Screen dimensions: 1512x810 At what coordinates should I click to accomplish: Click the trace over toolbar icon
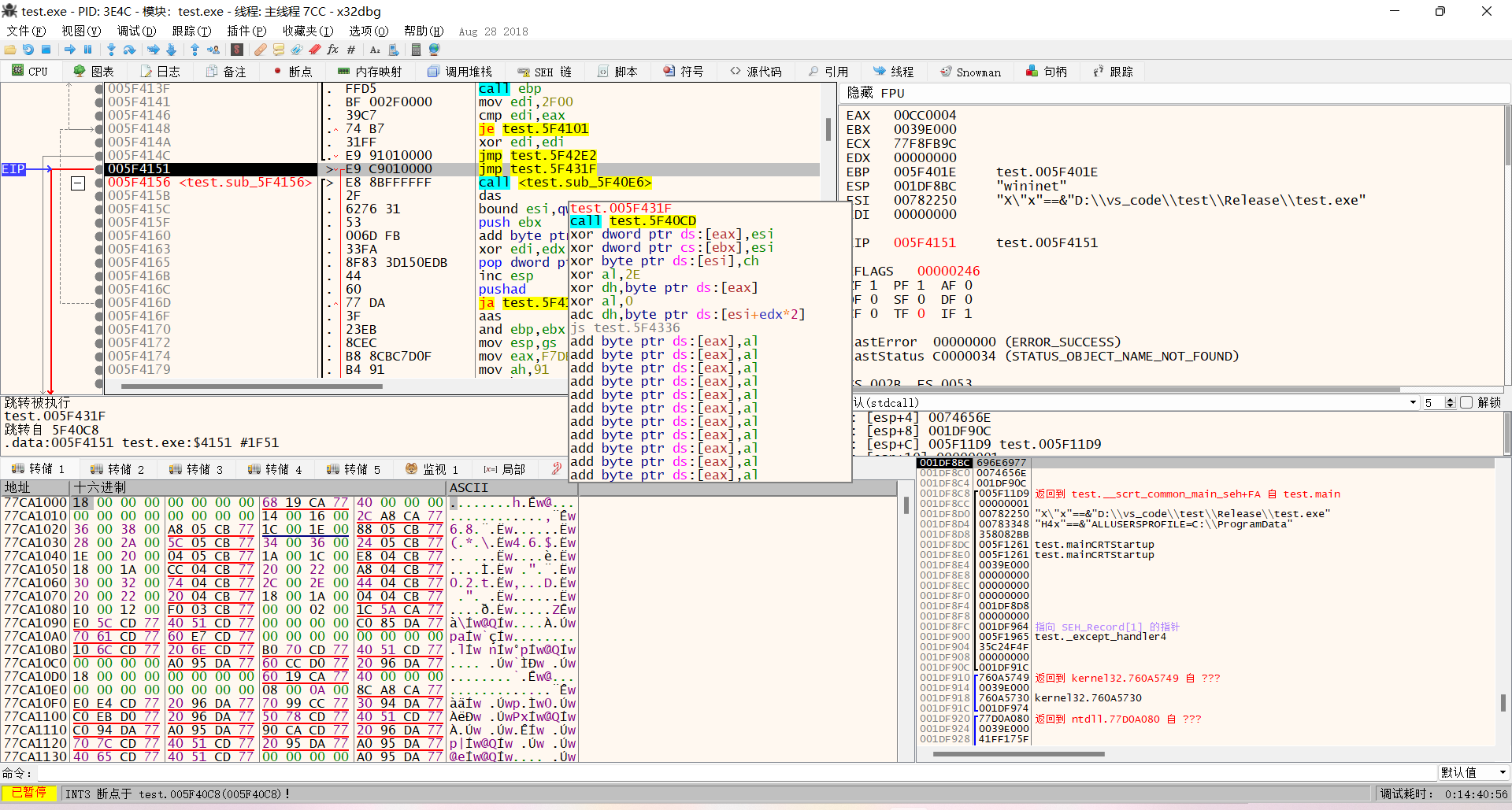click(x=171, y=50)
